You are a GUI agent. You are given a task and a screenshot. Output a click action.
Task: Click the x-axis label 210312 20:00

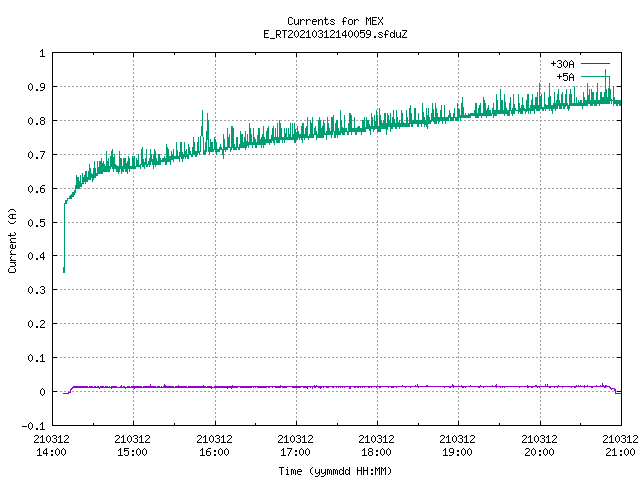coord(539,445)
